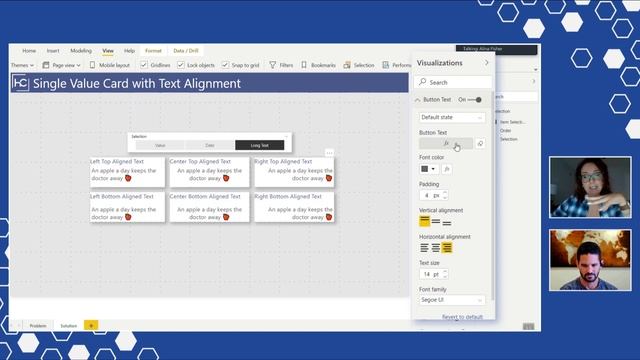The height and width of the screenshot is (360, 640).
Task: Select center horizontal alignment icon
Action: (x=436, y=248)
